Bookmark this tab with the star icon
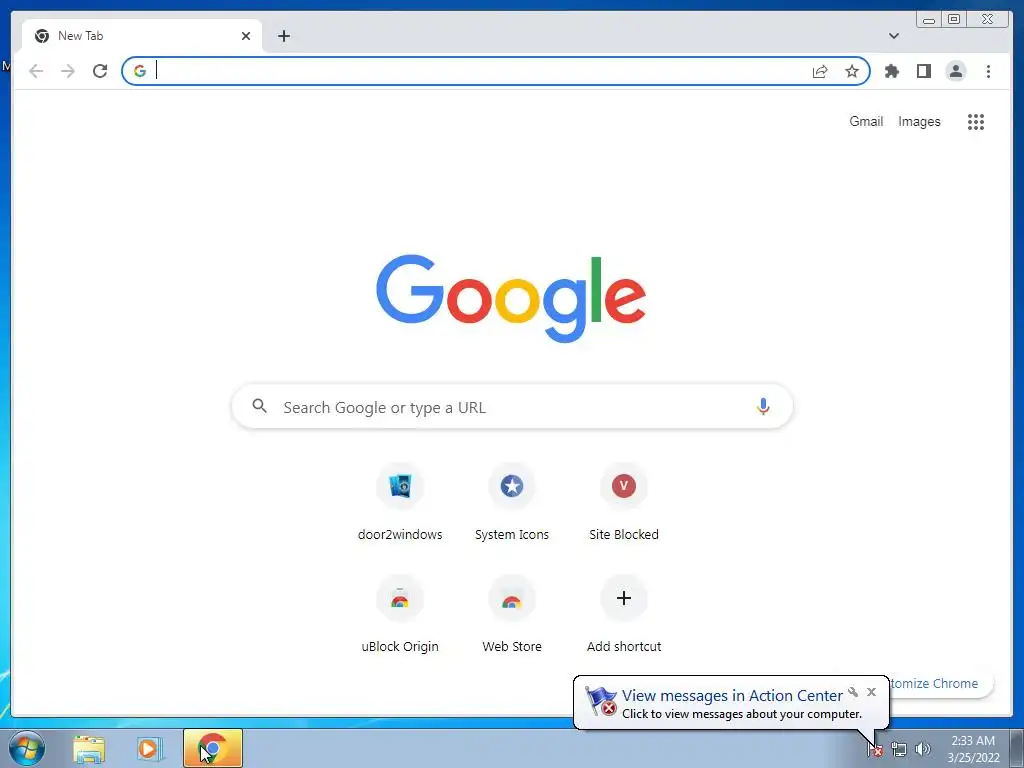The width and height of the screenshot is (1024, 768). coord(852,71)
